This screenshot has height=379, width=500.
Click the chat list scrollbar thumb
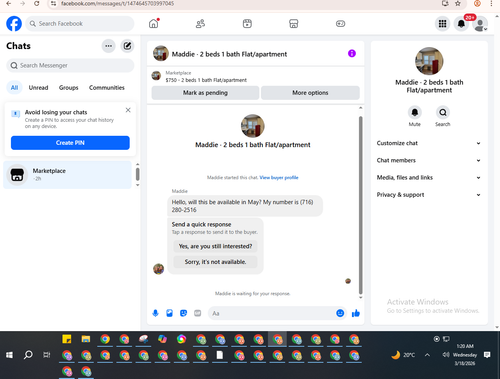click(137, 174)
